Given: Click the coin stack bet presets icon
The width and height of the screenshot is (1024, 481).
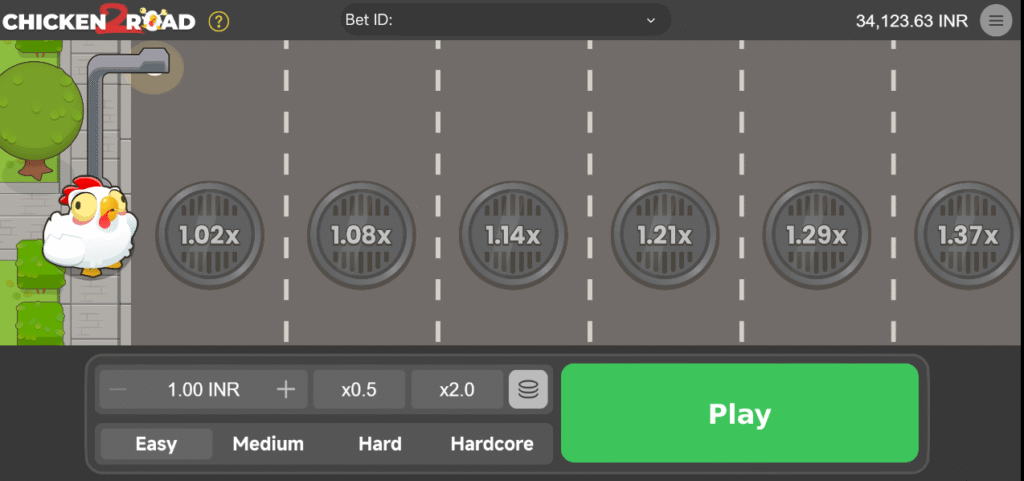Looking at the screenshot, I should coord(528,390).
